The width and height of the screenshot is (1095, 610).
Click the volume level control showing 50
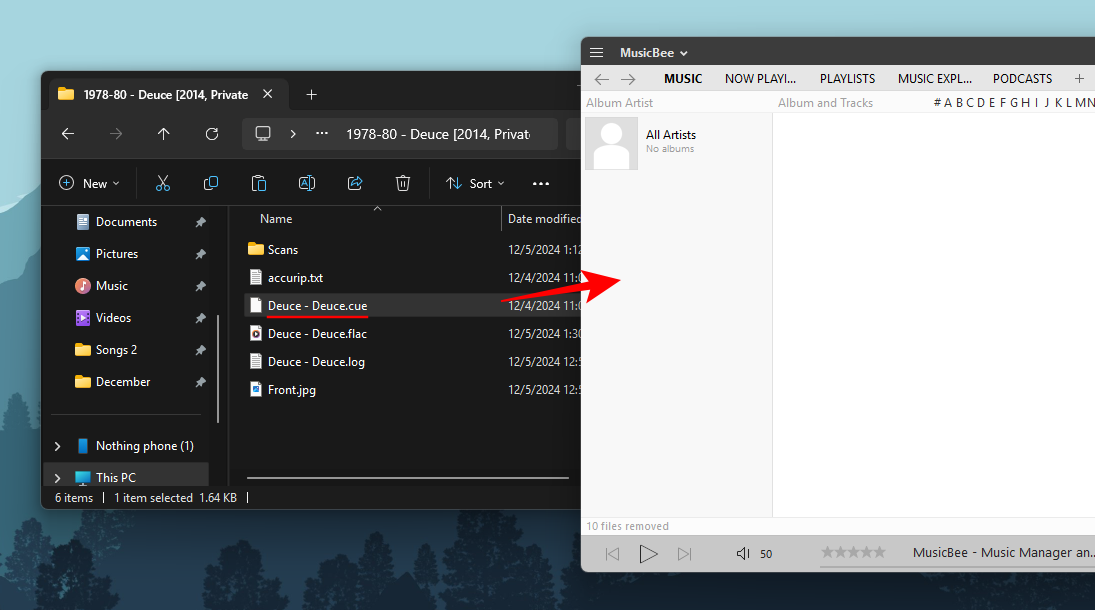tap(765, 553)
